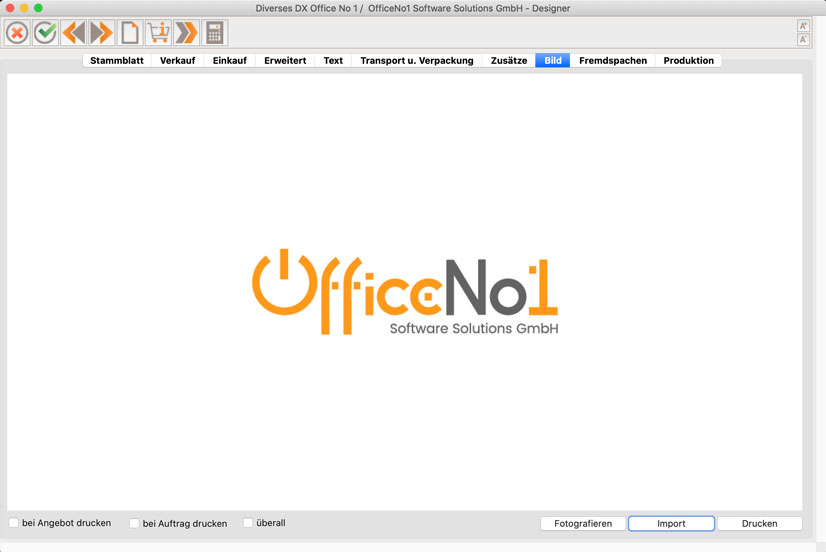Click the Import button
This screenshot has width=826, height=552.
671,524
